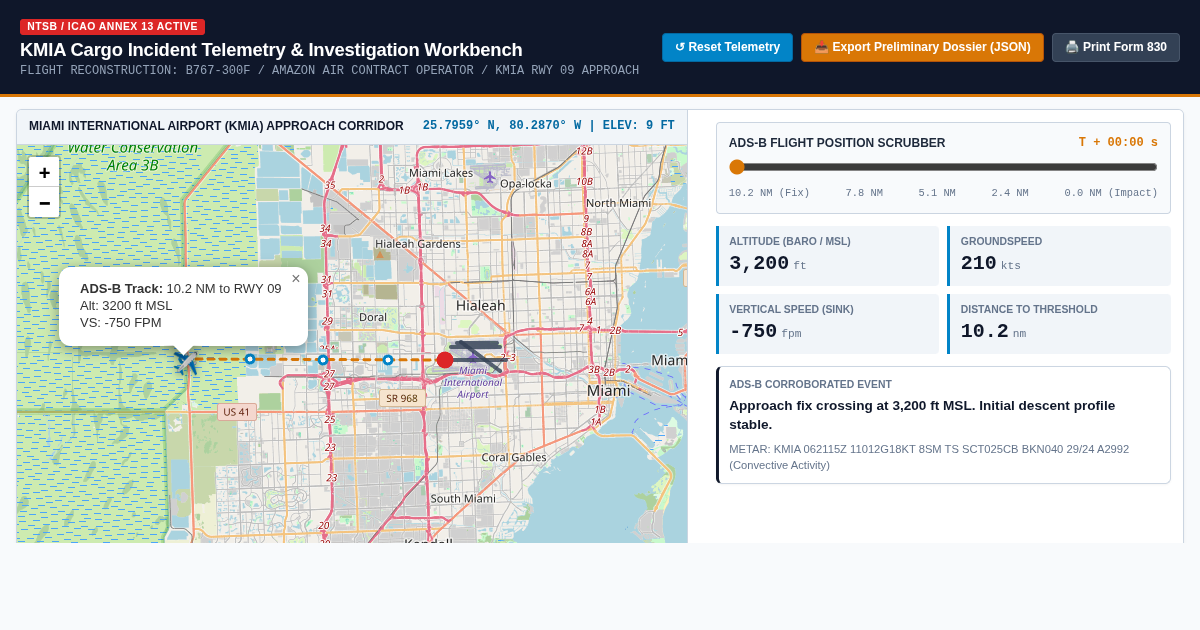This screenshot has height=630, width=1200.
Task: Click the Opa-locka airport icon on map
Action: (x=490, y=177)
